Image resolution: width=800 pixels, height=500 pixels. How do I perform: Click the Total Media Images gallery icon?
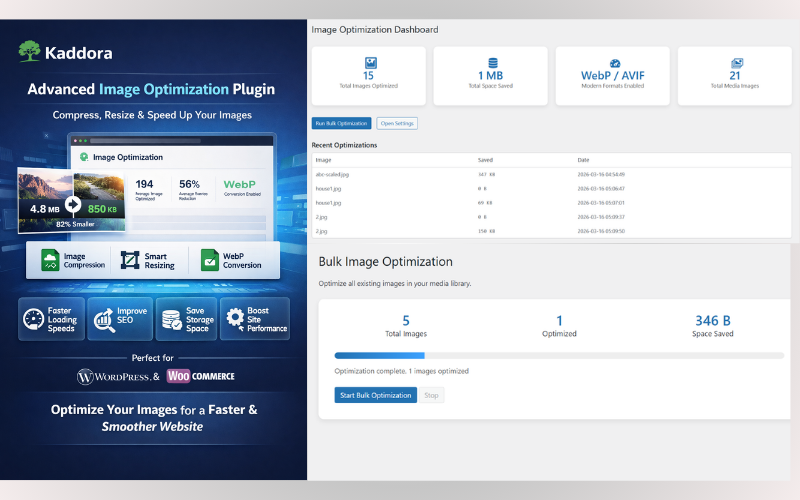[737, 63]
